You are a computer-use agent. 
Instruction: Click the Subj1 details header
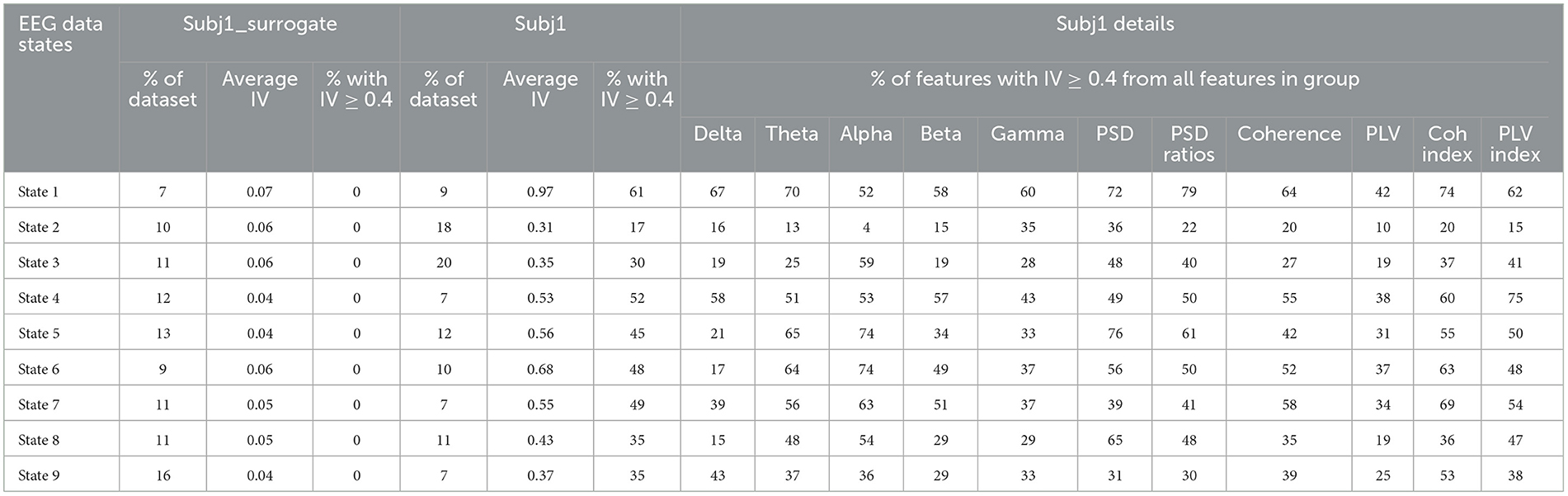click(x=1114, y=24)
